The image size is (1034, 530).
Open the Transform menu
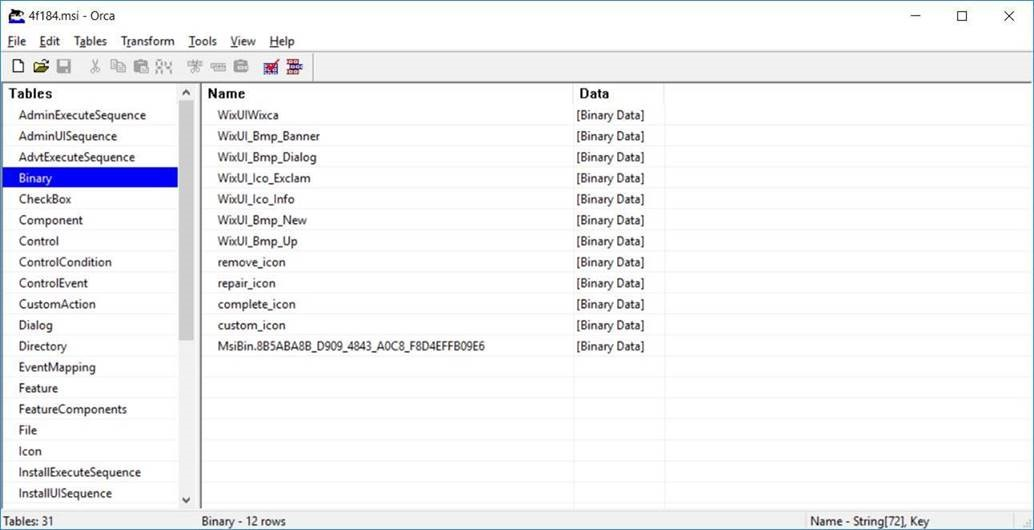pos(147,41)
